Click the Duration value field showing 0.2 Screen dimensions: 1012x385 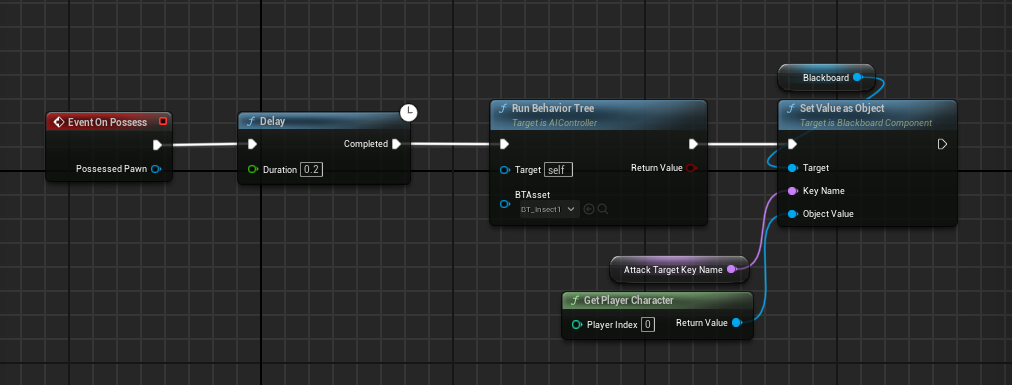[x=312, y=170]
